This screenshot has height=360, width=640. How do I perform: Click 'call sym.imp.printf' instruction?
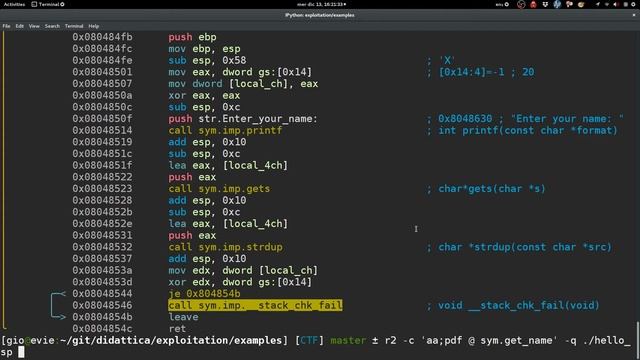[x=225, y=131]
